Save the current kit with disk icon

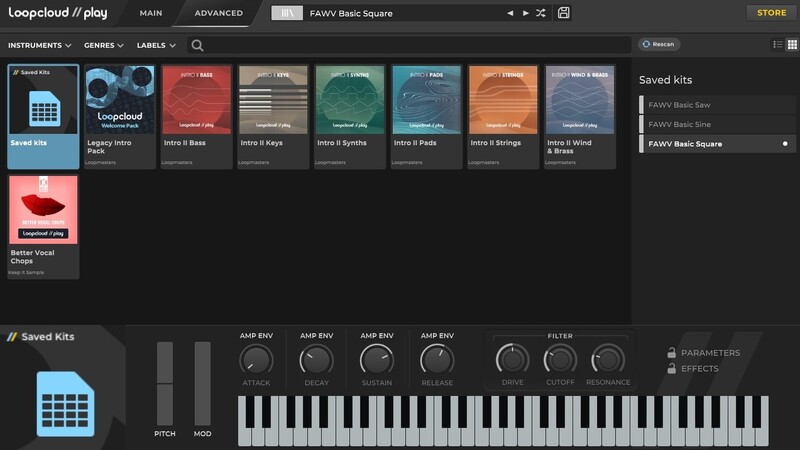tap(563, 13)
